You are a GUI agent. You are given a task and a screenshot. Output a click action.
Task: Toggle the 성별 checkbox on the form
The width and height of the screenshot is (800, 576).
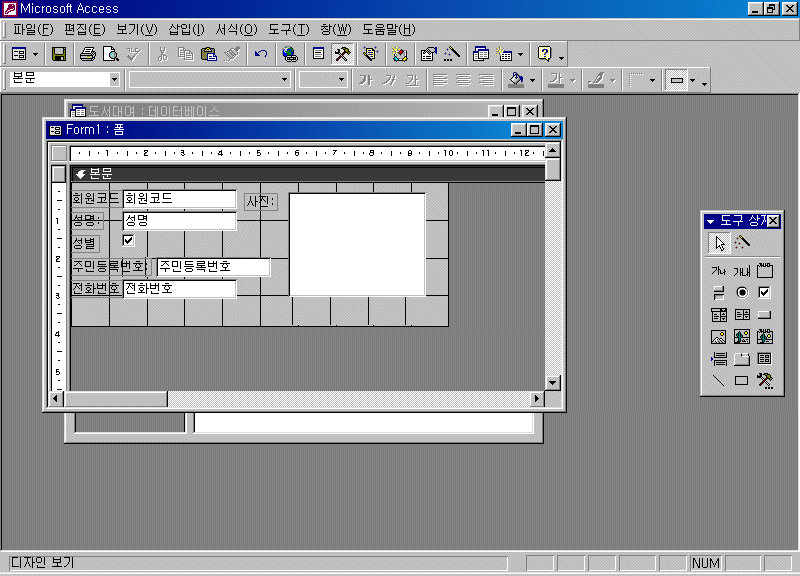point(129,240)
